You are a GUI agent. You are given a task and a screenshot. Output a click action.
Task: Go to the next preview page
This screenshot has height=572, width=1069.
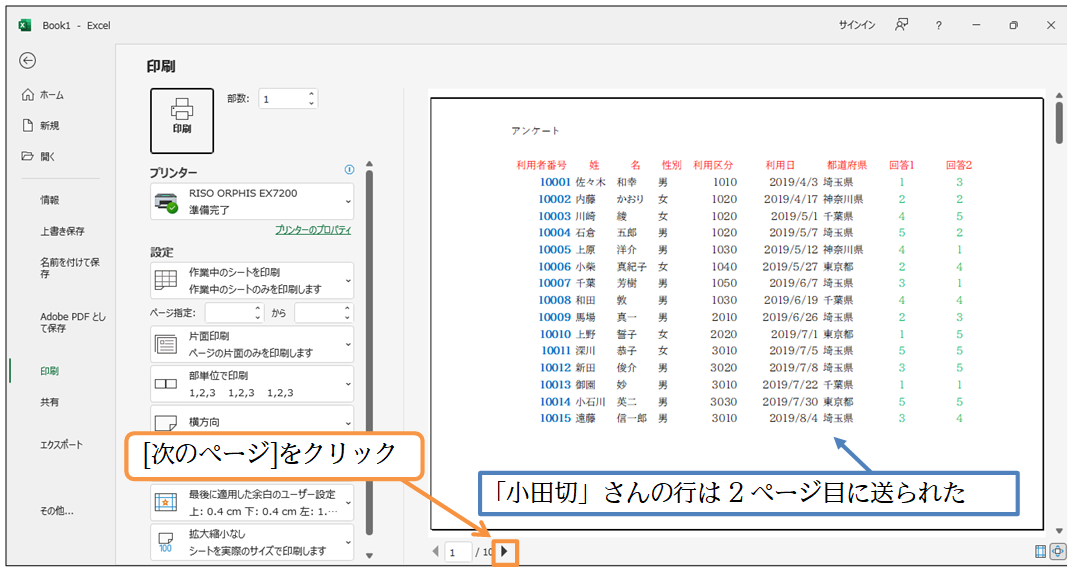pyautogui.click(x=505, y=551)
